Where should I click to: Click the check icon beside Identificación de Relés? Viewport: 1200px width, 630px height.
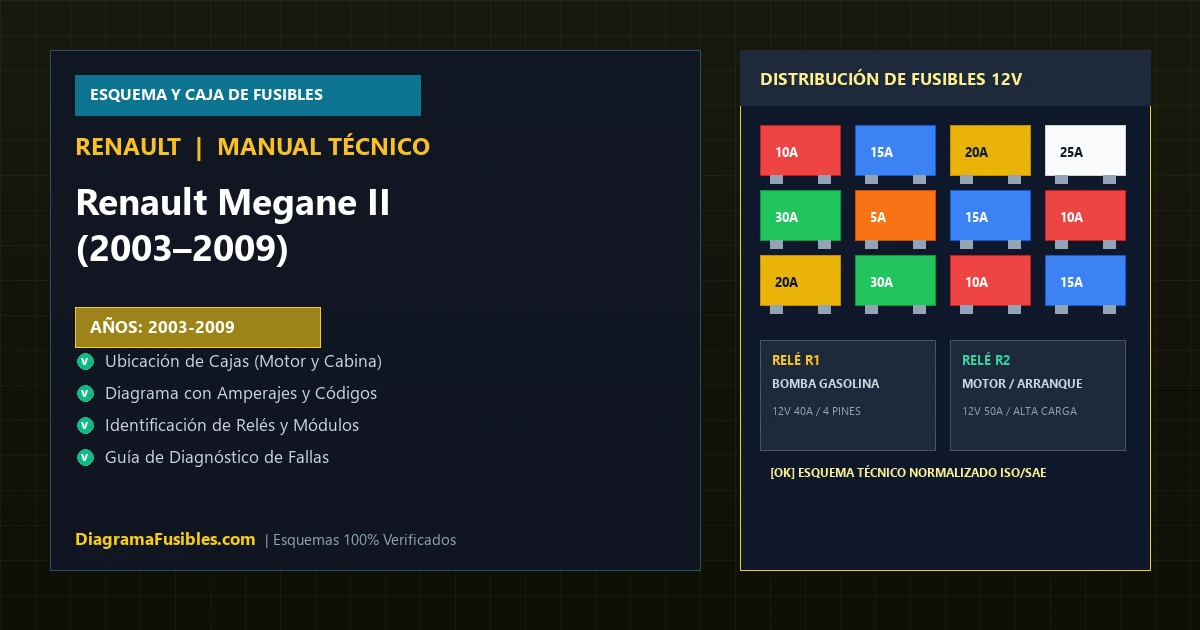84,425
